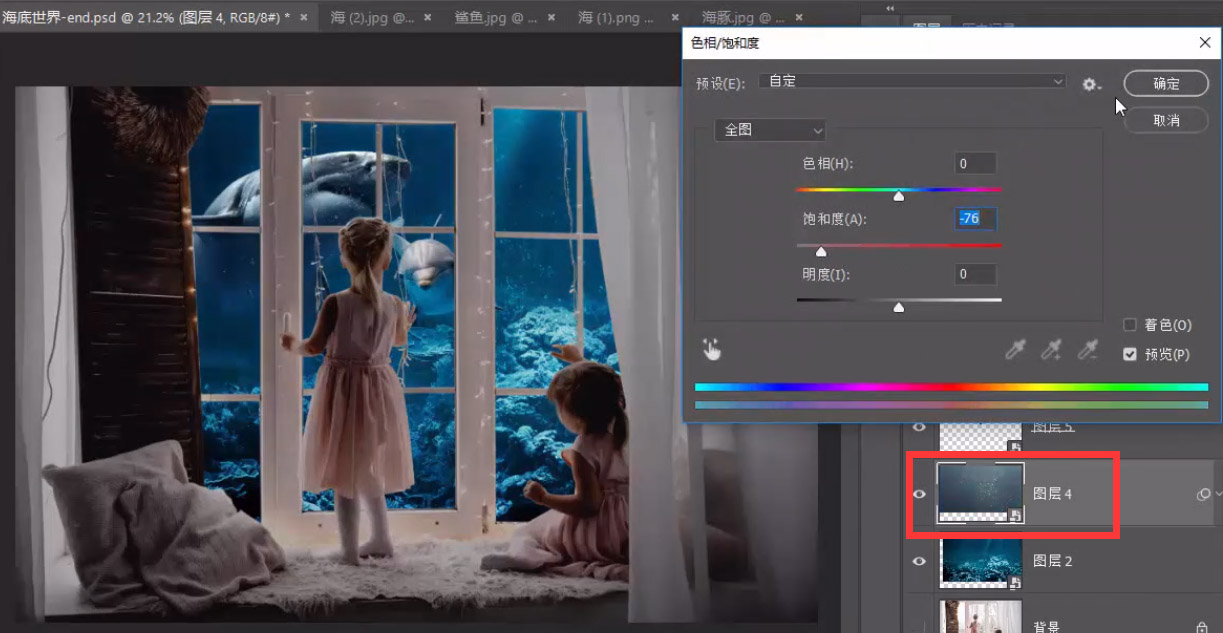
Task: Hide layer 图层 2 via eye icon
Action: [x=919, y=561]
